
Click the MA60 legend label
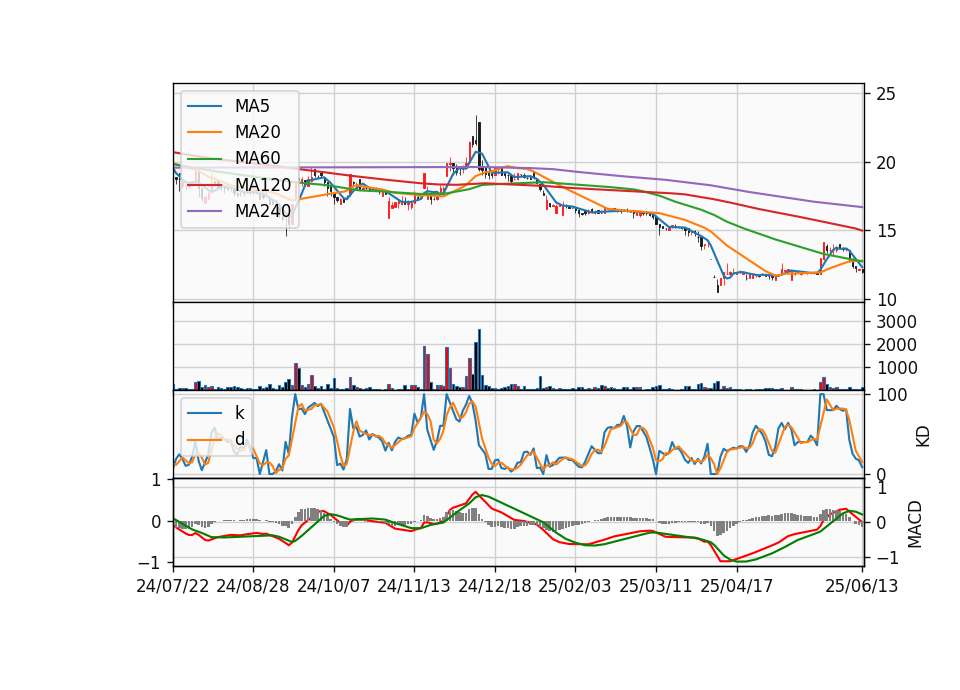[257, 158]
